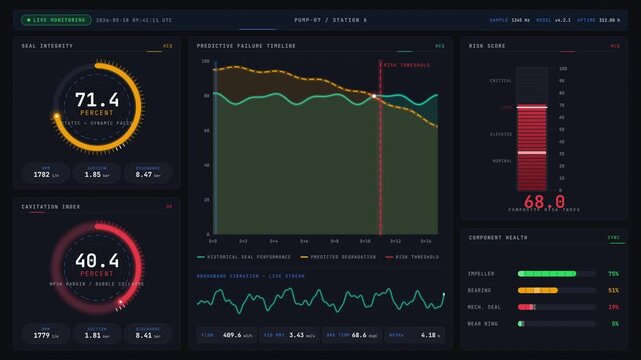The height and width of the screenshot is (360, 641).
Task: Click the CRITICAL level label
Action: pyautogui.click(x=501, y=81)
